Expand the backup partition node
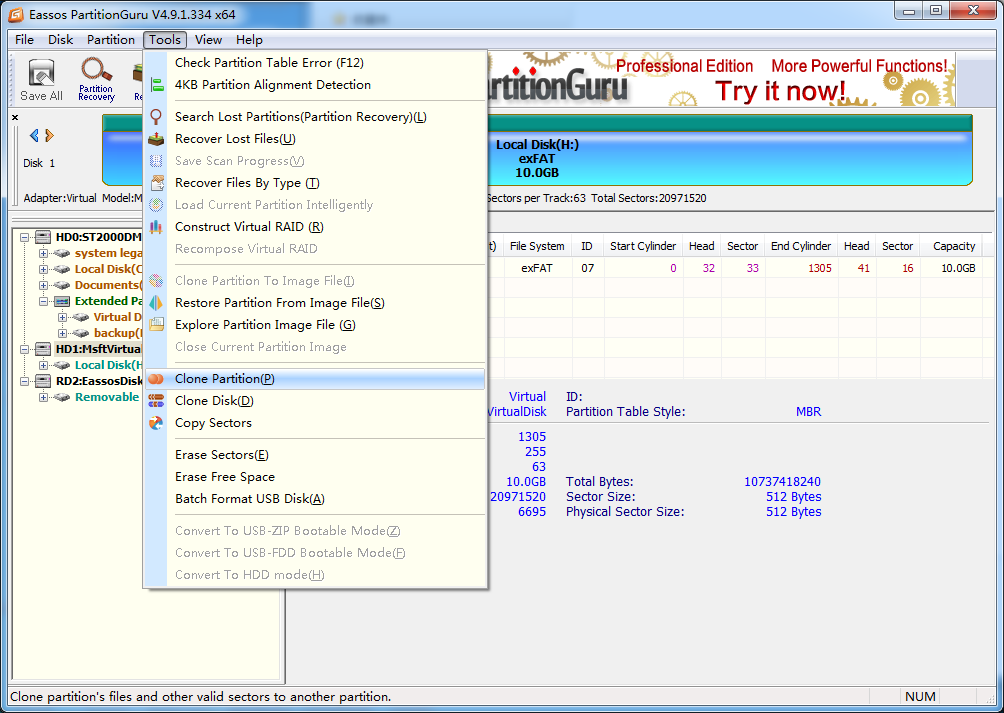This screenshot has width=1004, height=713. [63, 333]
